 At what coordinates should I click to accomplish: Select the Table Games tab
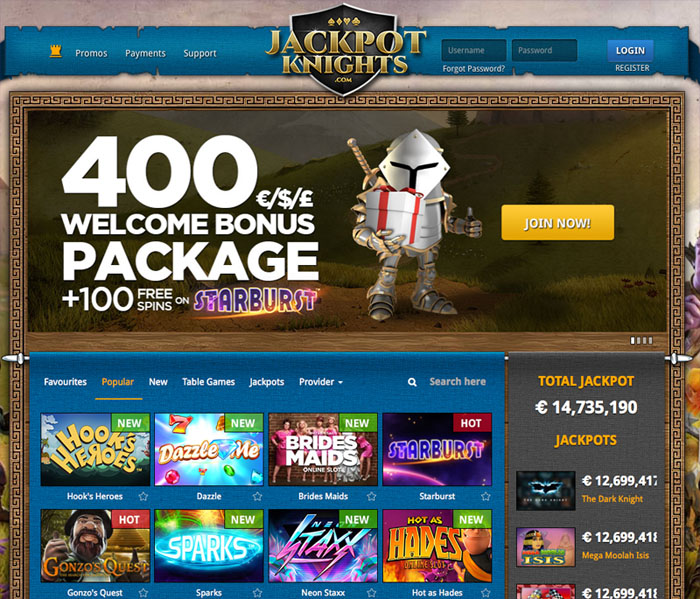(208, 382)
